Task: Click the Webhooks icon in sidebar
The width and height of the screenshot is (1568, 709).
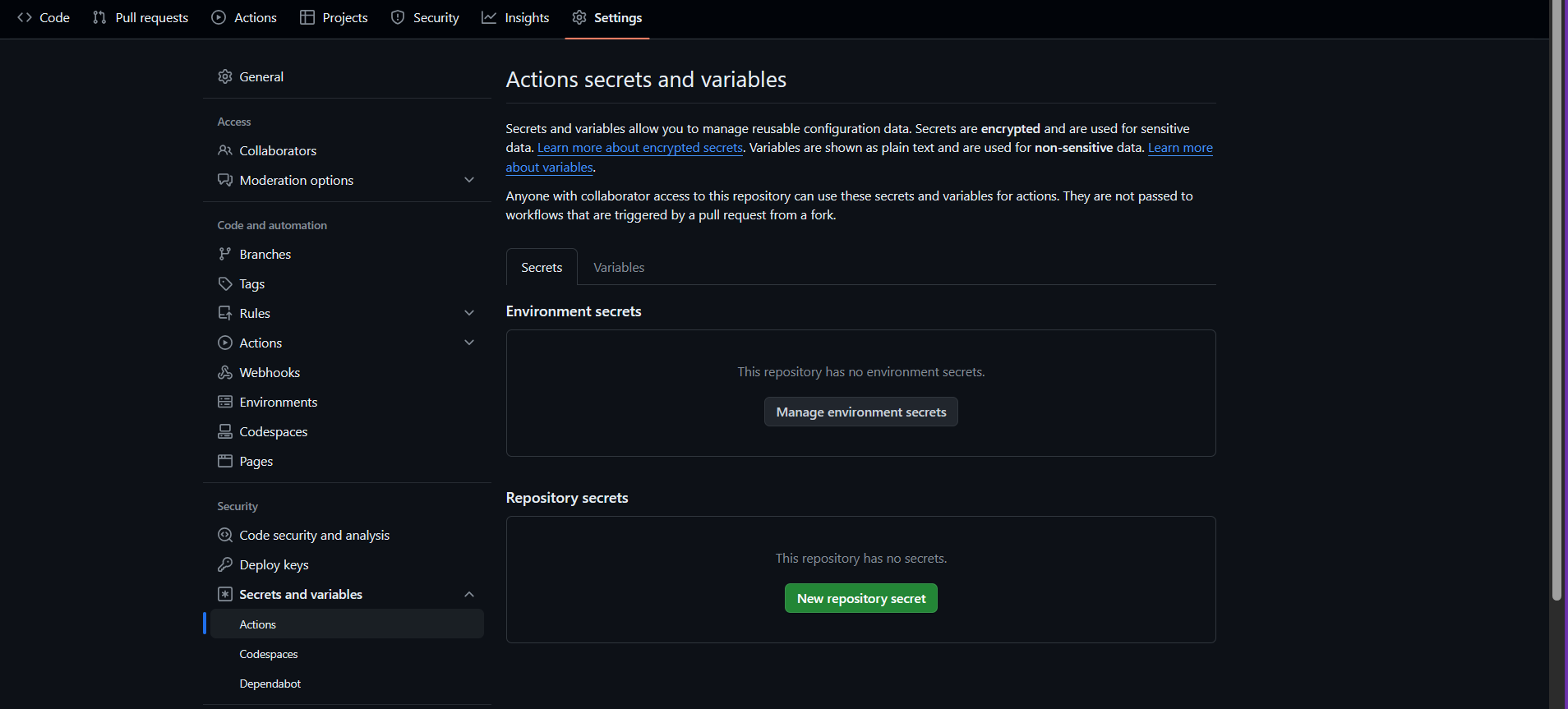Action: tap(225, 372)
